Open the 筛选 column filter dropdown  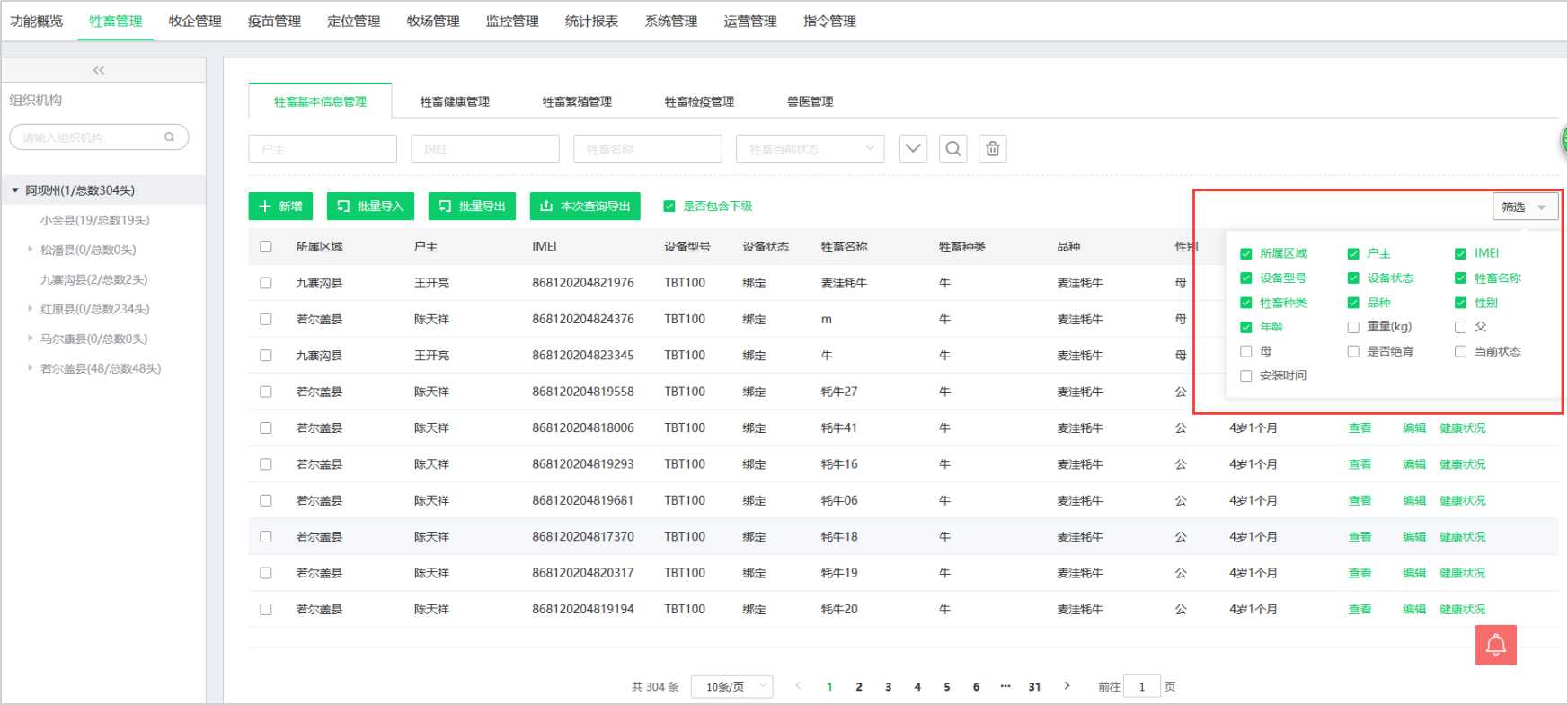coord(1525,207)
